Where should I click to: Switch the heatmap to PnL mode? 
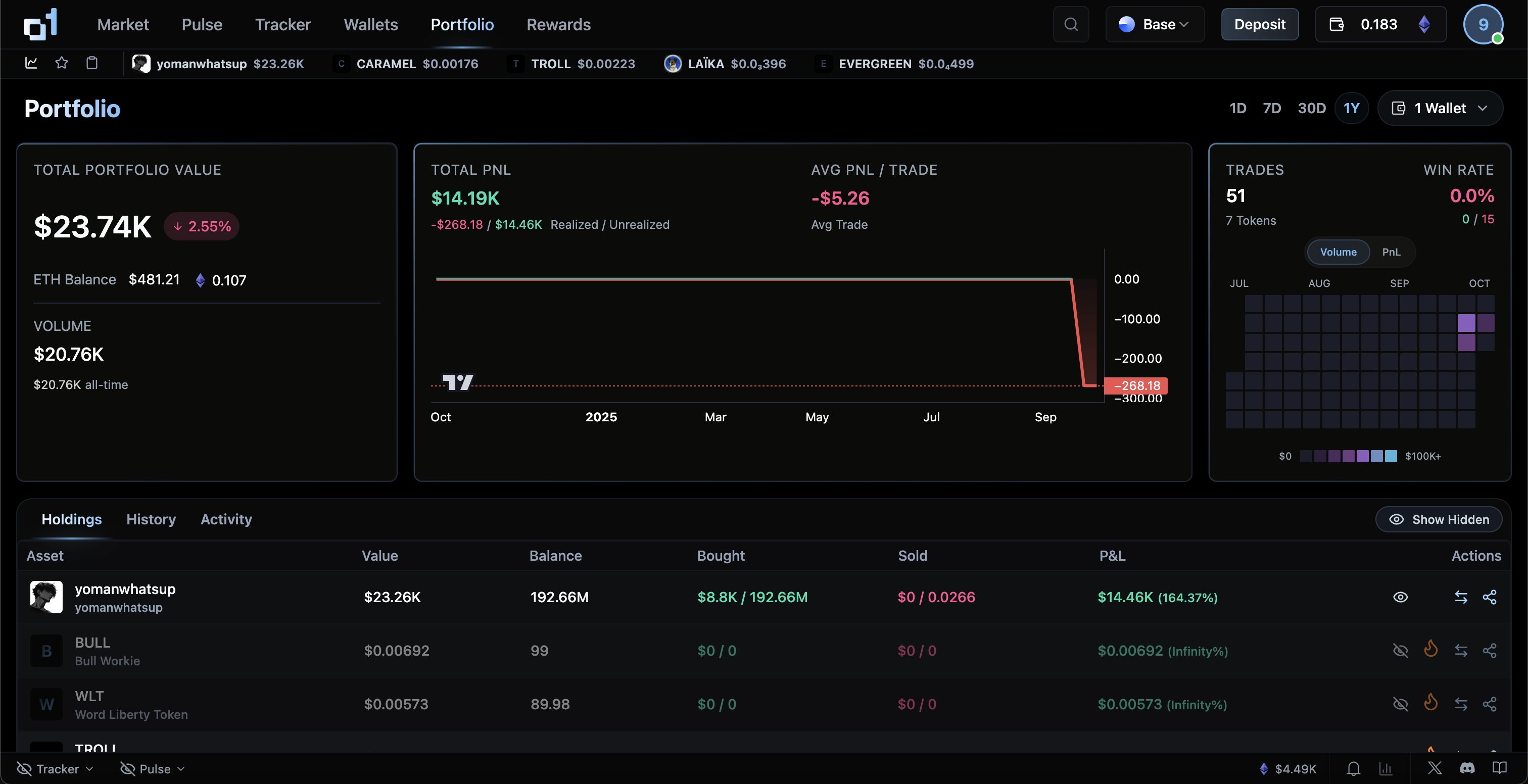click(x=1391, y=252)
